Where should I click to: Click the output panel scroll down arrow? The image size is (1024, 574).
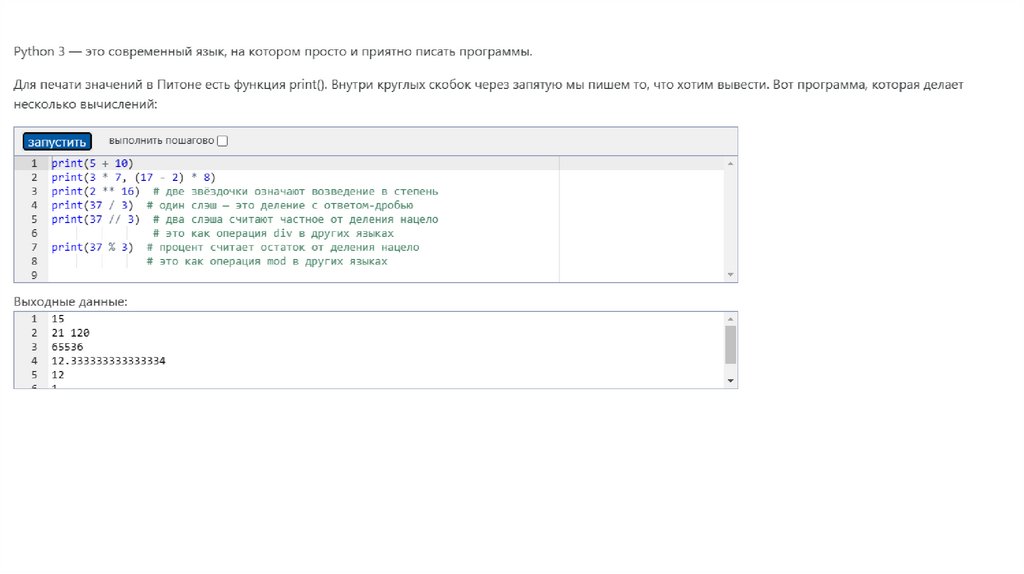tap(731, 381)
